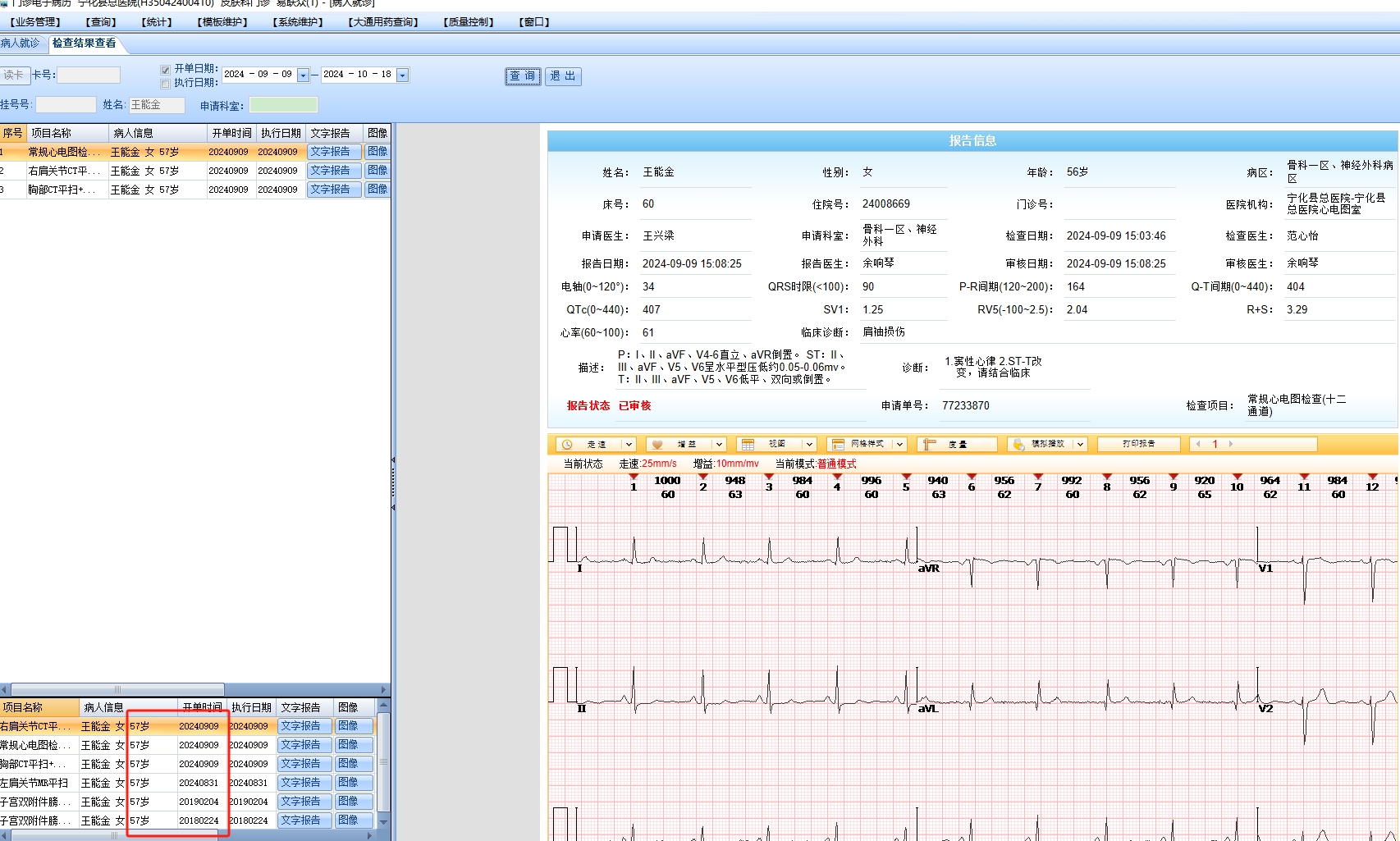Click the 查询 search button

pyautogui.click(x=522, y=76)
